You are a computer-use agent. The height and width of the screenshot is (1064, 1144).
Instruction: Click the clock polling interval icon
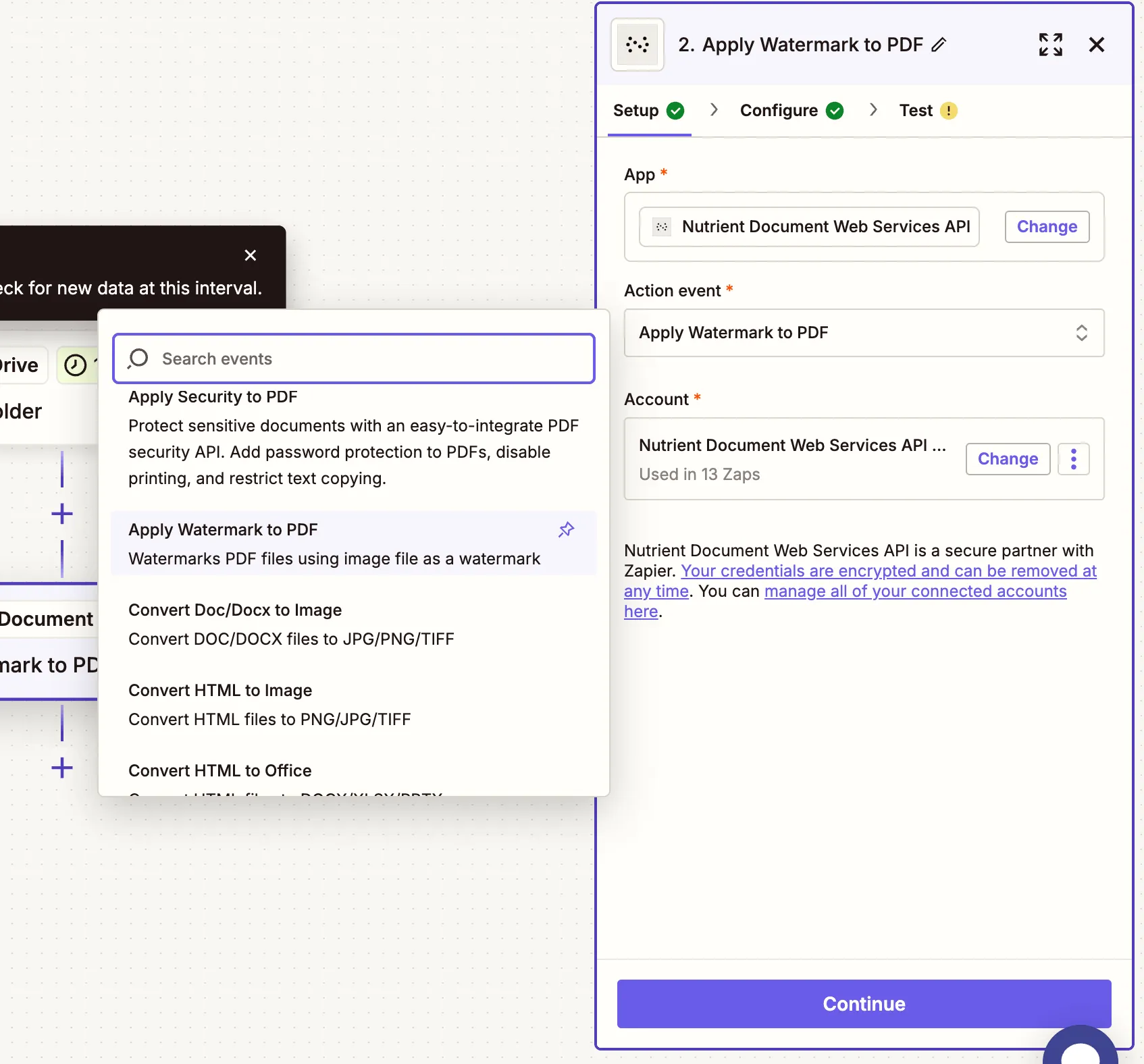point(75,365)
